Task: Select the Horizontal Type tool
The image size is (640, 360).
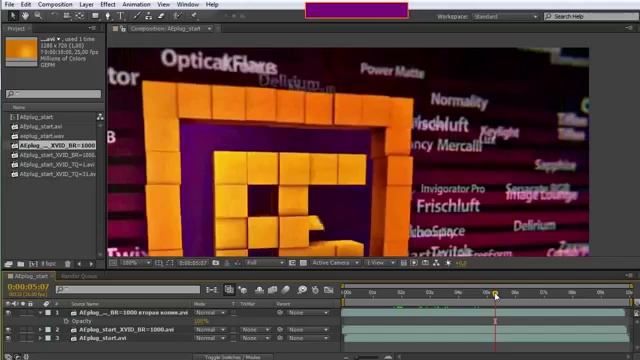Action: coord(120,16)
